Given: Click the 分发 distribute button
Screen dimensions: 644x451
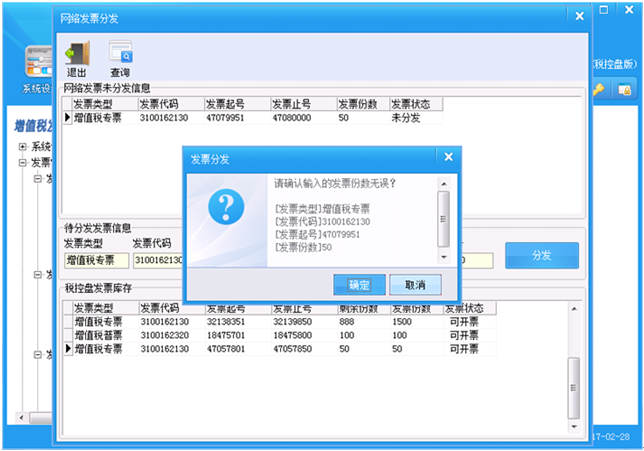Looking at the screenshot, I should tap(541, 255).
